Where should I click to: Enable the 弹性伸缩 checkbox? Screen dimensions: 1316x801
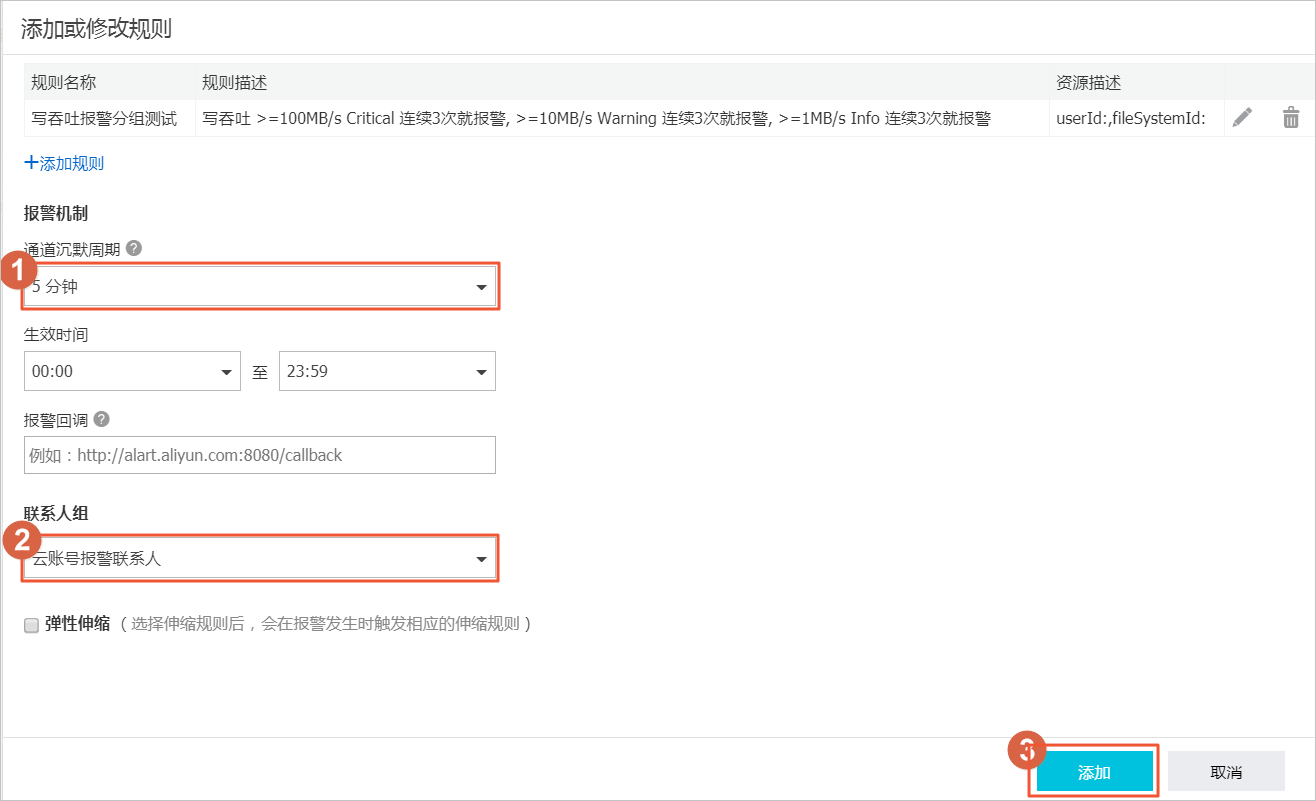pyautogui.click(x=31, y=625)
